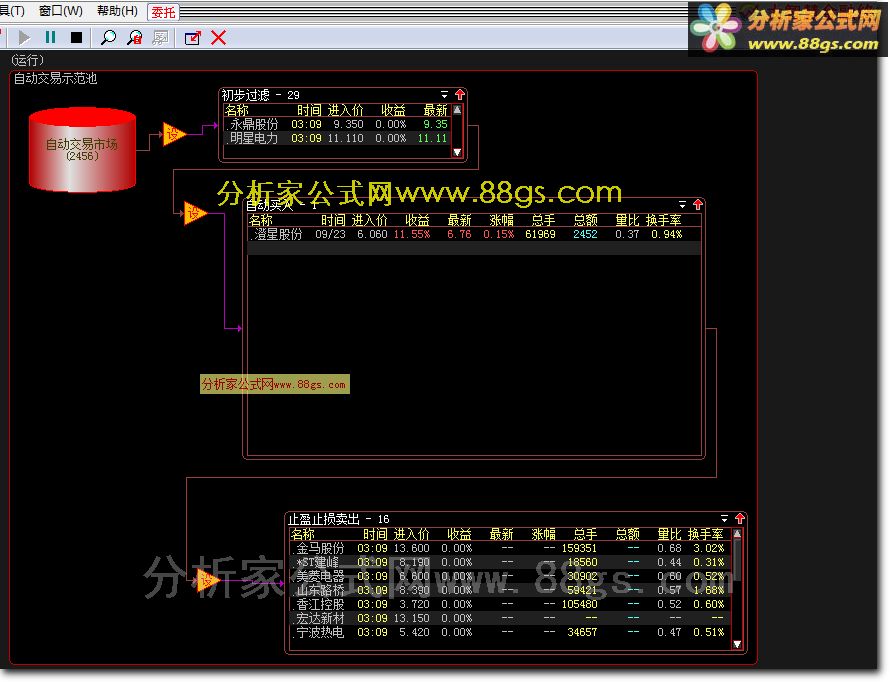890x682 pixels.
Task: Open dropdown arrow of 止盈止损卖出 panel
Action: point(724,519)
